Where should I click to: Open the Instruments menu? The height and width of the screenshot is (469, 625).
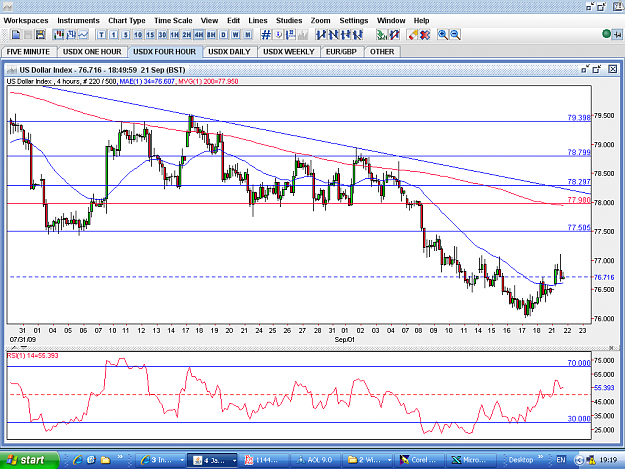coord(78,21)
